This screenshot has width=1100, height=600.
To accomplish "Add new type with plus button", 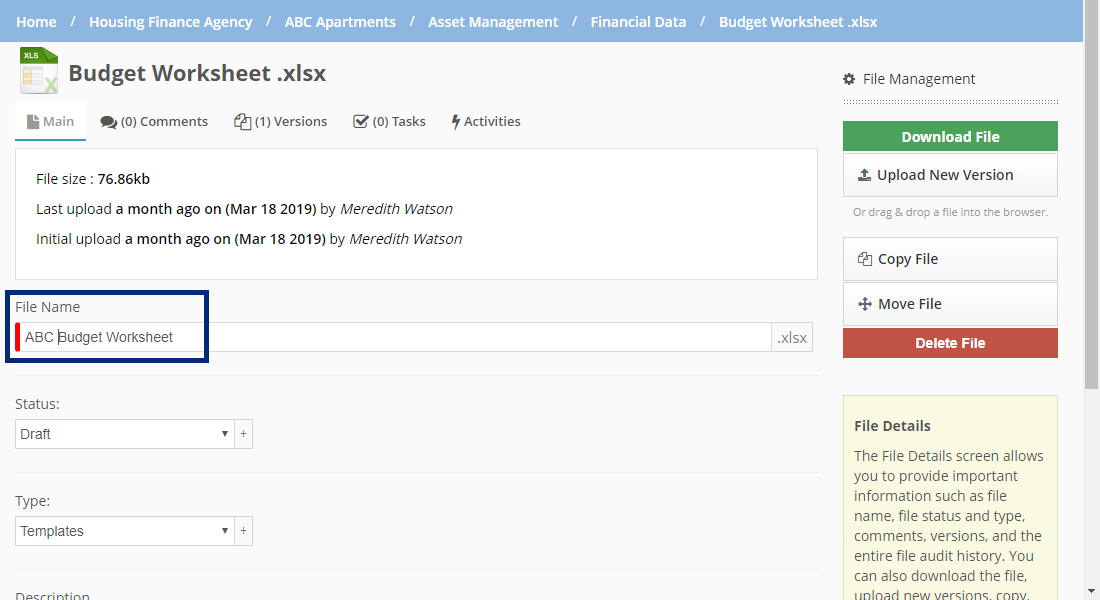I will (243, 531).
